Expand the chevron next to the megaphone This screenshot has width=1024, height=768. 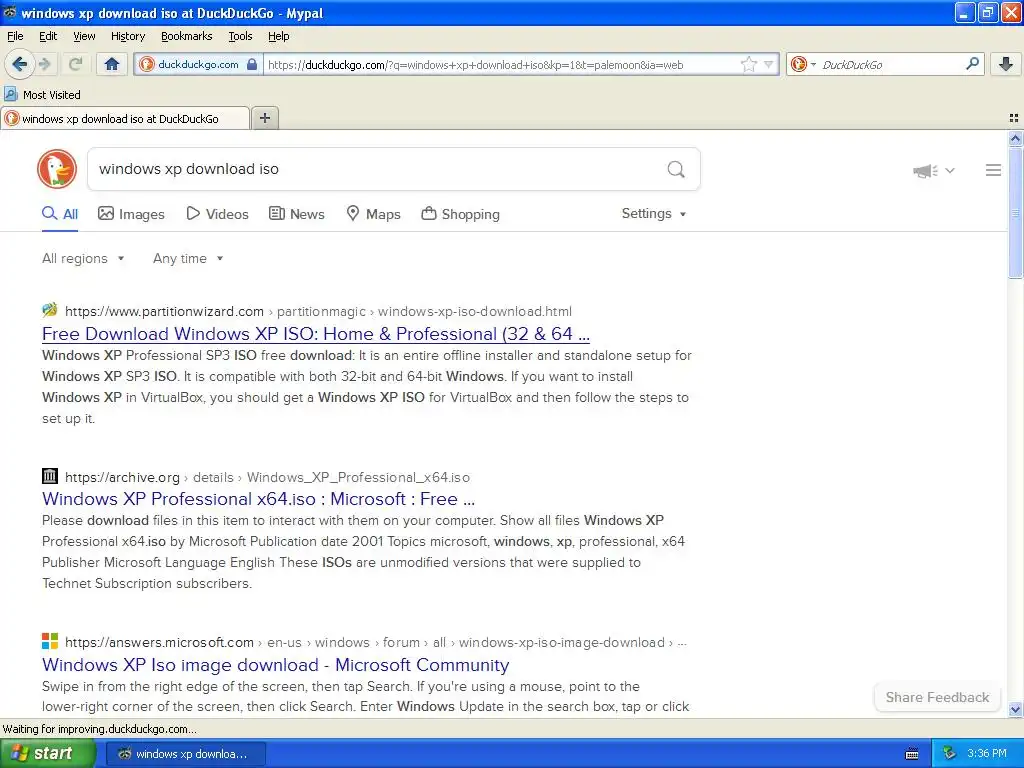[950, 170]
